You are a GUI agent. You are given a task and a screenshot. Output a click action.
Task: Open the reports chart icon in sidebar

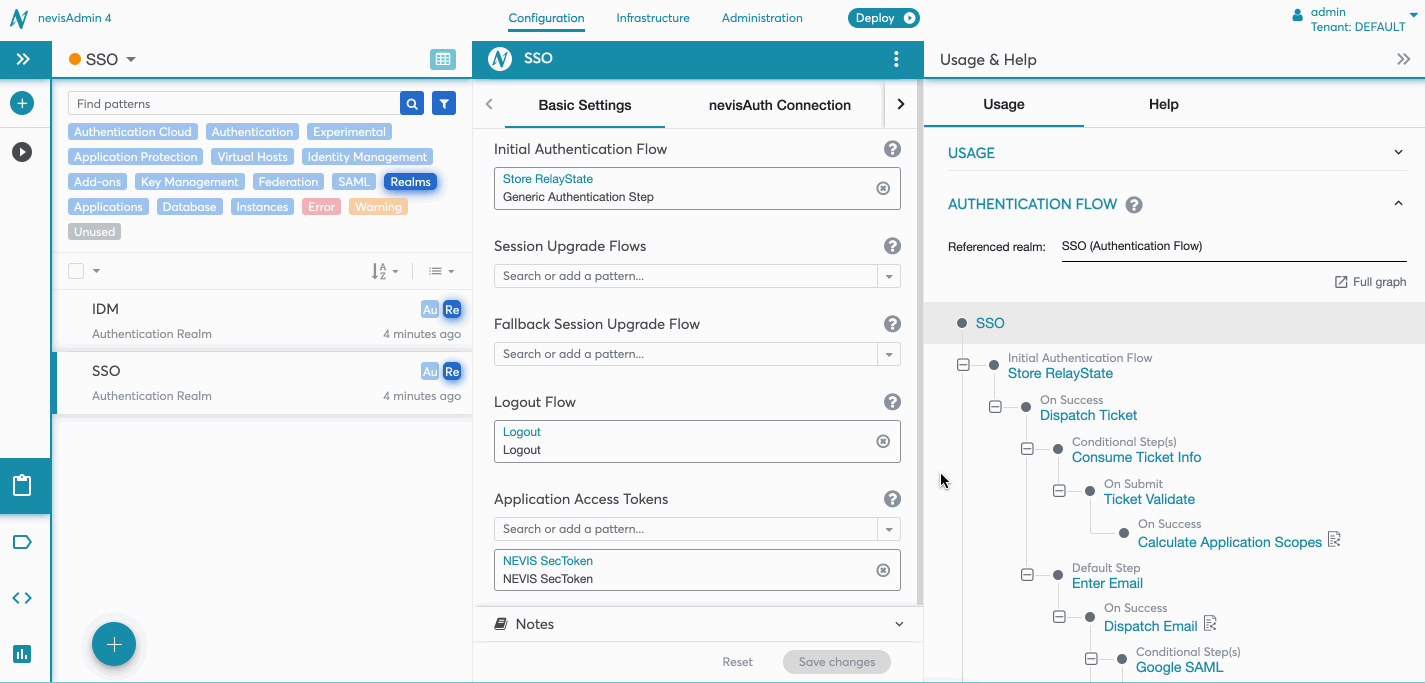coord(22,654)
